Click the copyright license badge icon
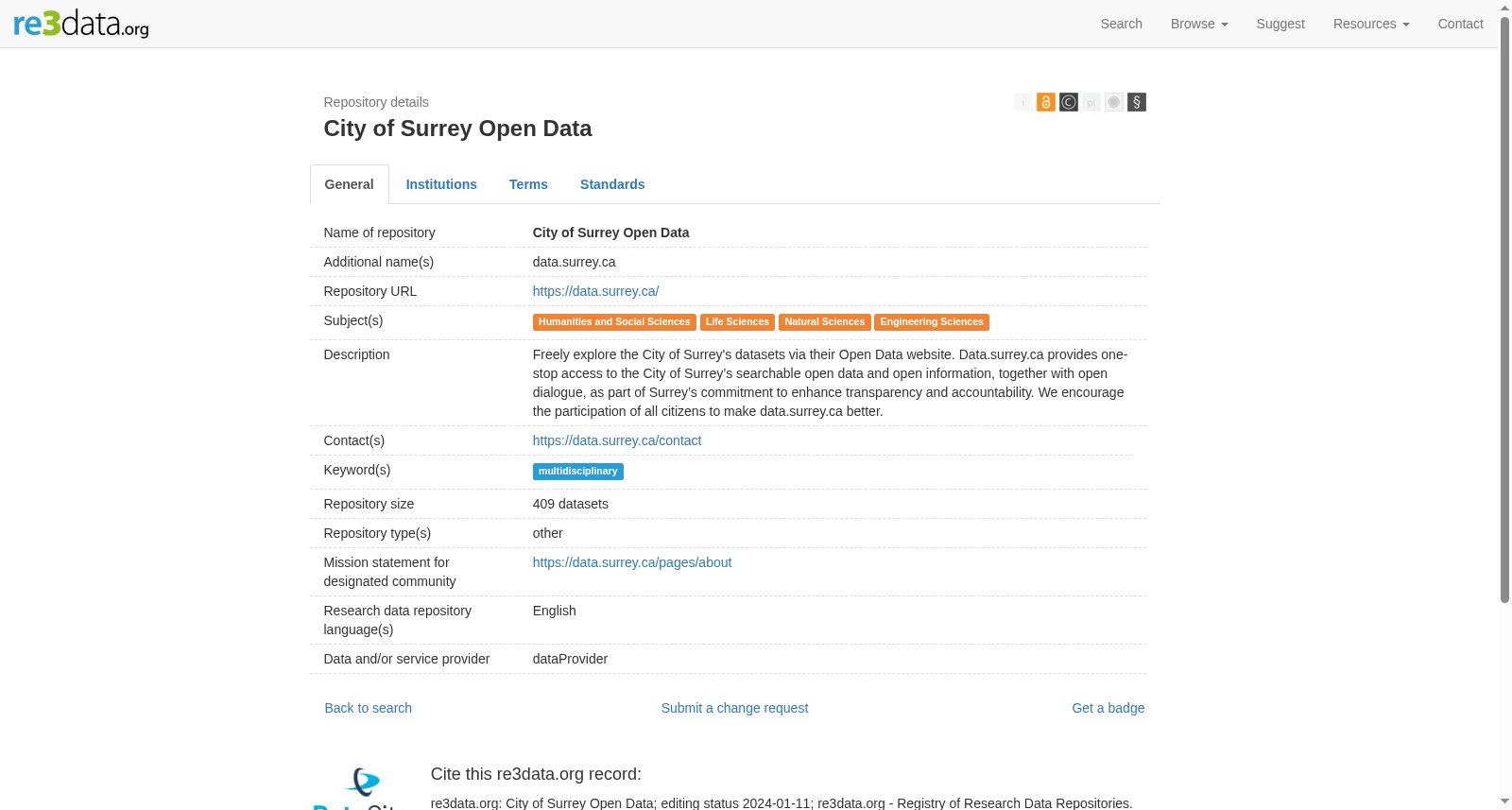Screen dimensions: 1512x810 pyautogui.click(x=1069, y=102)
